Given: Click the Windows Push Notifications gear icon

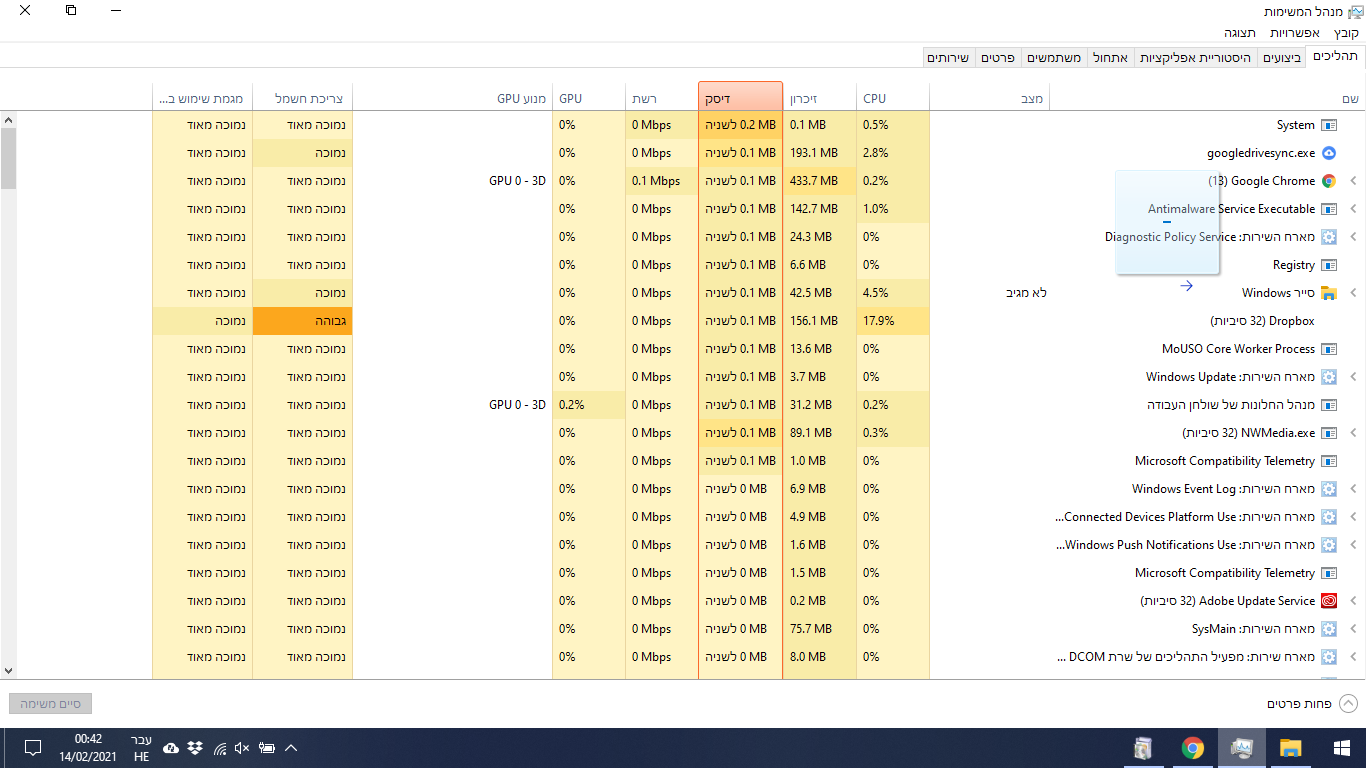Looking at the screenshot, I should click(x=1328, y=545).
